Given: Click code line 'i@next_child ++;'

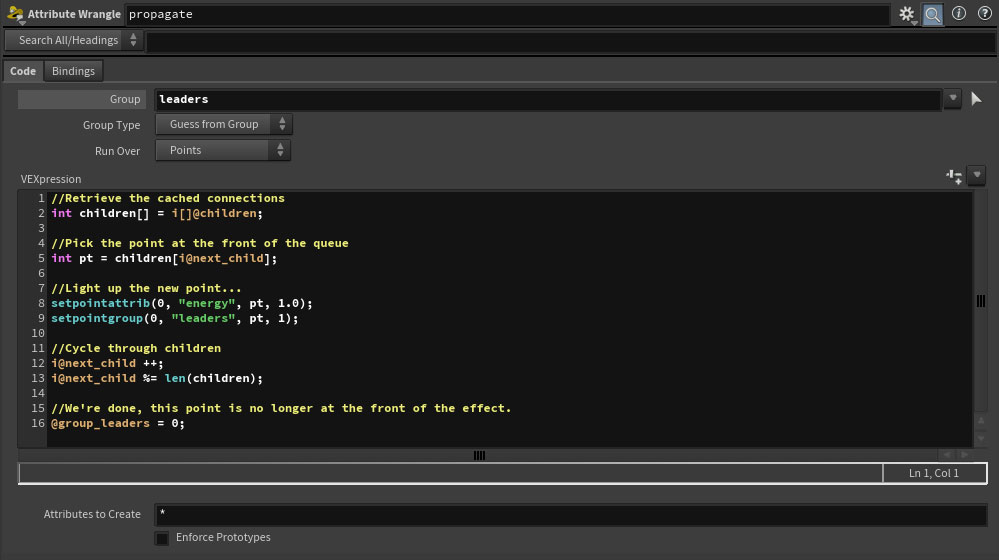Looking at the screenshot, I should click(107, 363).
